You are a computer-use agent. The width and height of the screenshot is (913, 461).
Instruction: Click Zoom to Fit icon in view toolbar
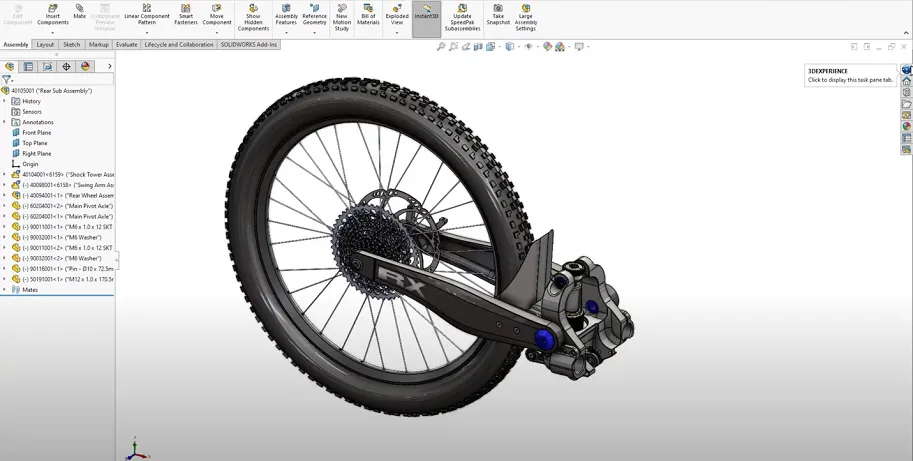[441, 47]
